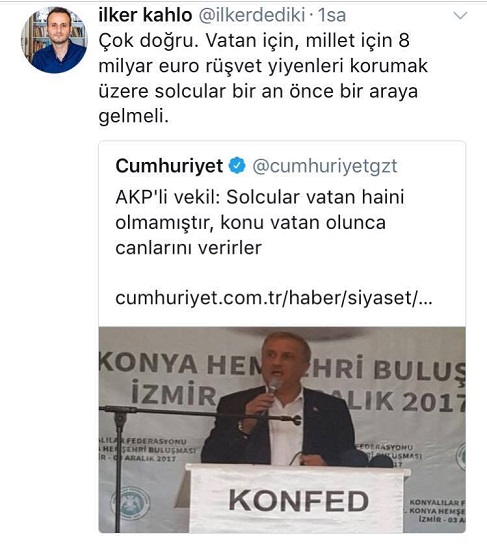Click the İZMİR word on the banner
Image resolution: width=487 pixels, height=546 pixels.
pos(174,393)
